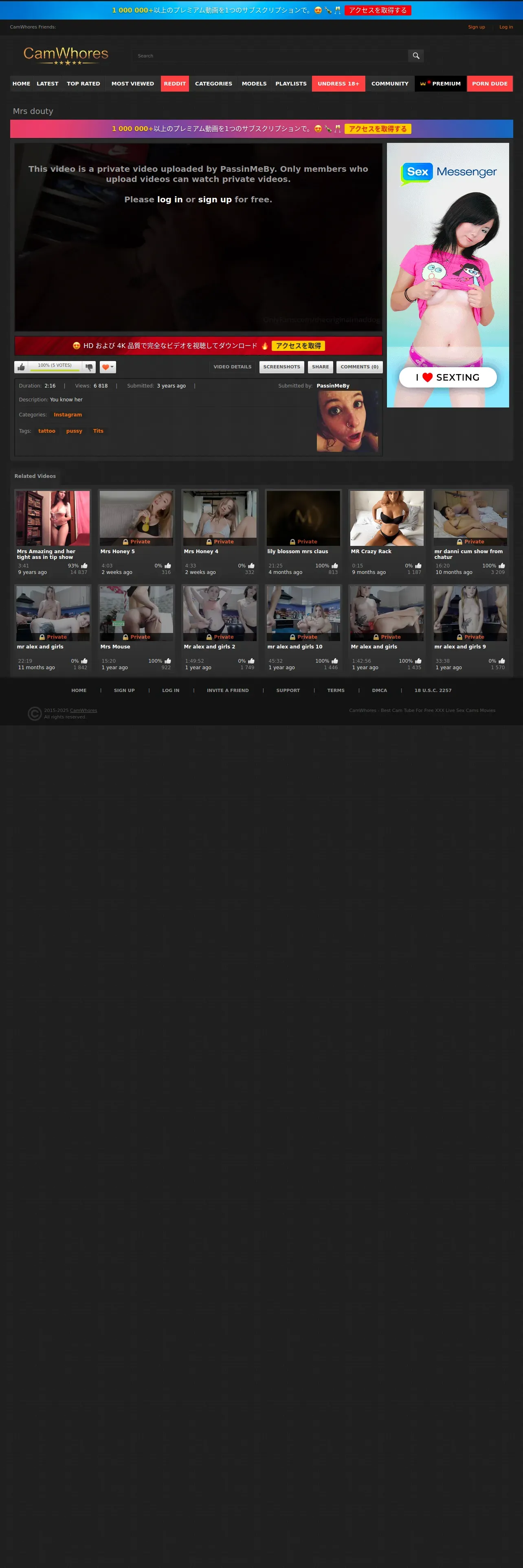Go to MOST VIEWED section
This screenshot has height=1568, width=523.
pos(133,84)
